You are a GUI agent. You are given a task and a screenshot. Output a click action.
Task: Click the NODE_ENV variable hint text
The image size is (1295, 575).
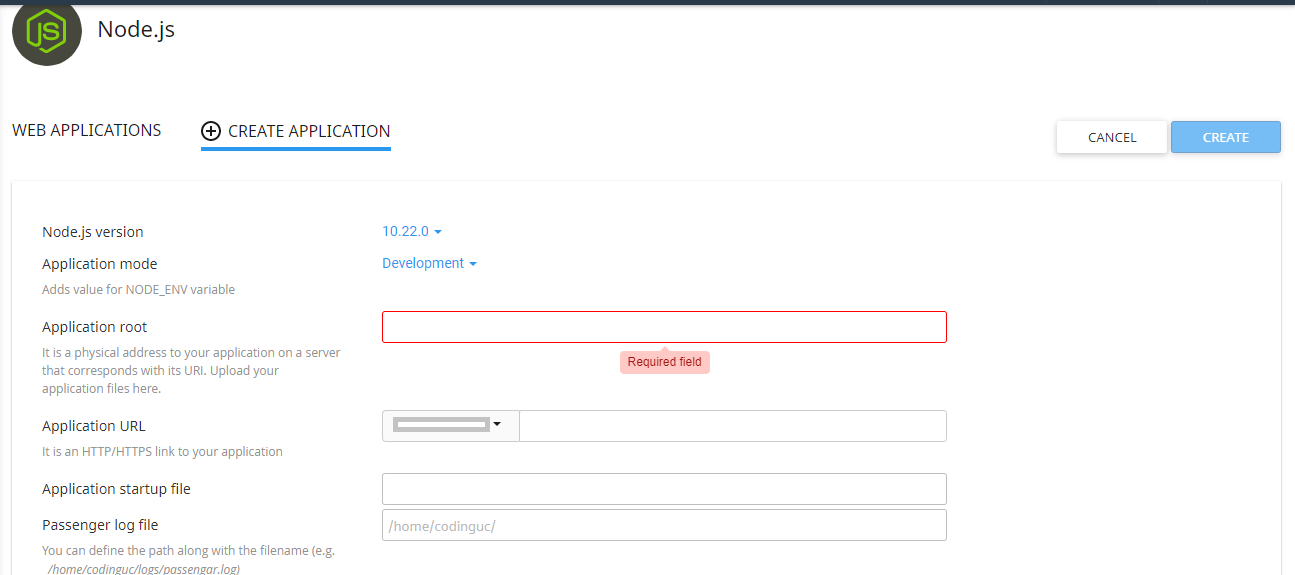pyautogui.click(x=138, y=290)
